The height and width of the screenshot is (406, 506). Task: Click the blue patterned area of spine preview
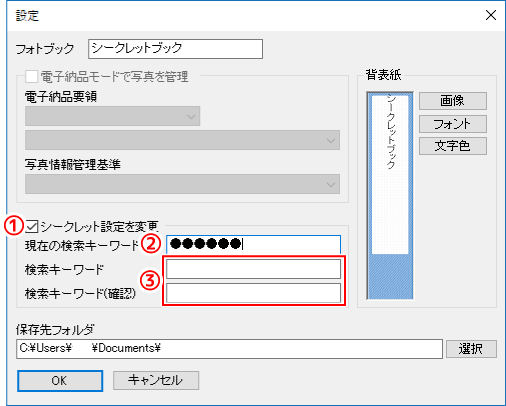tap(390, 277)
